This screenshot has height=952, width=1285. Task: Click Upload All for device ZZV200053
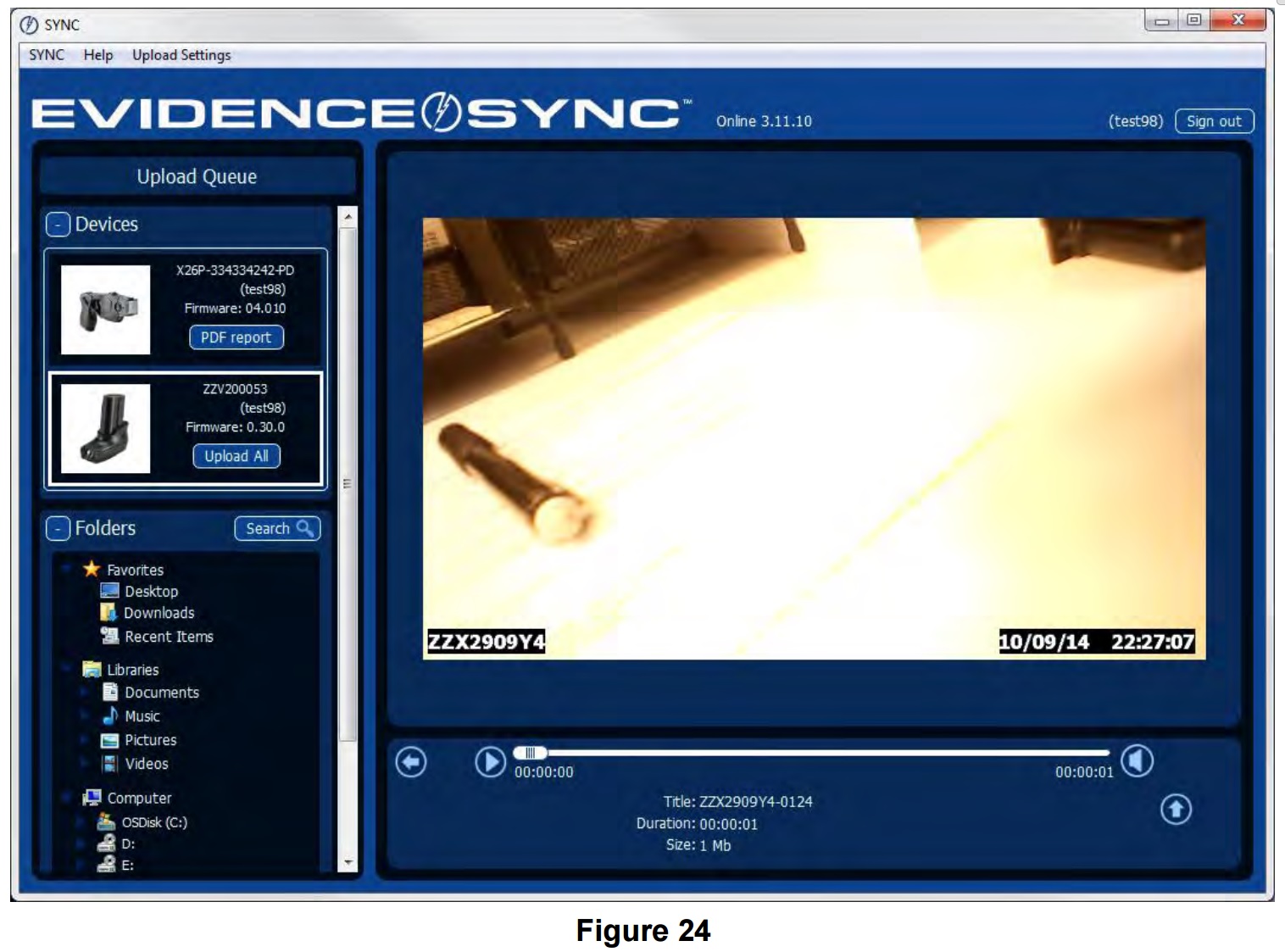coord(237,456)
